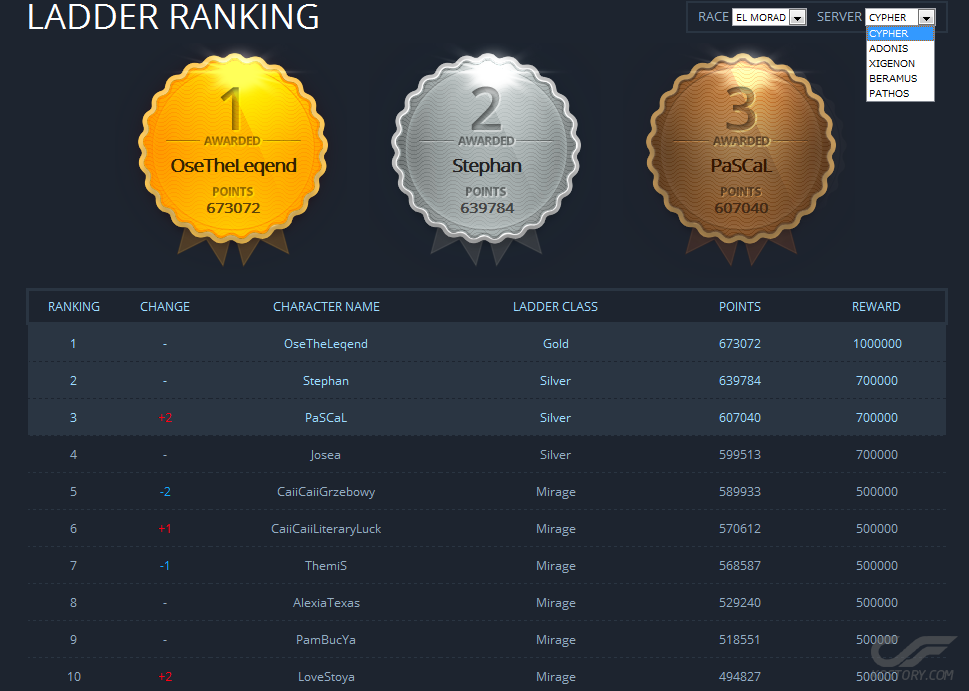Image resolution: width=969 pixels, height=691 pixels.
Task: Select ADONIS in the server list
Action: [x=900, y=48]
